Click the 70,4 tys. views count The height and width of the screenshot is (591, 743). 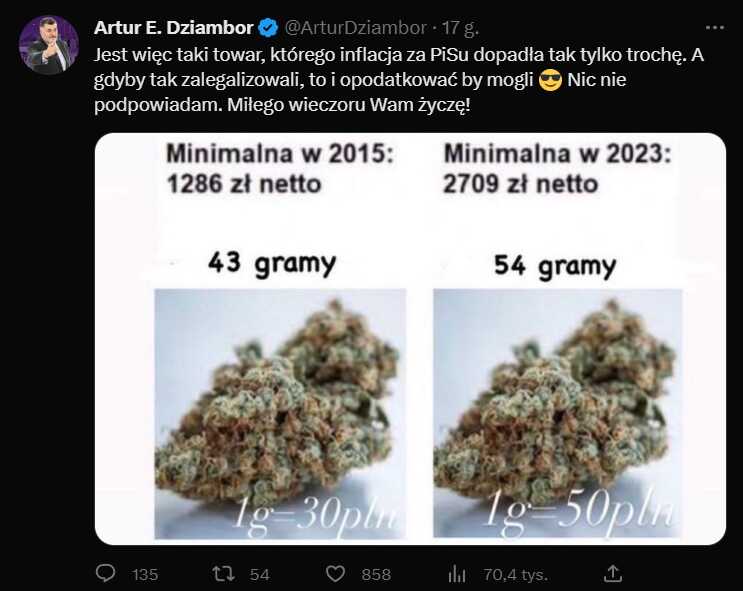tap(516, 574)
